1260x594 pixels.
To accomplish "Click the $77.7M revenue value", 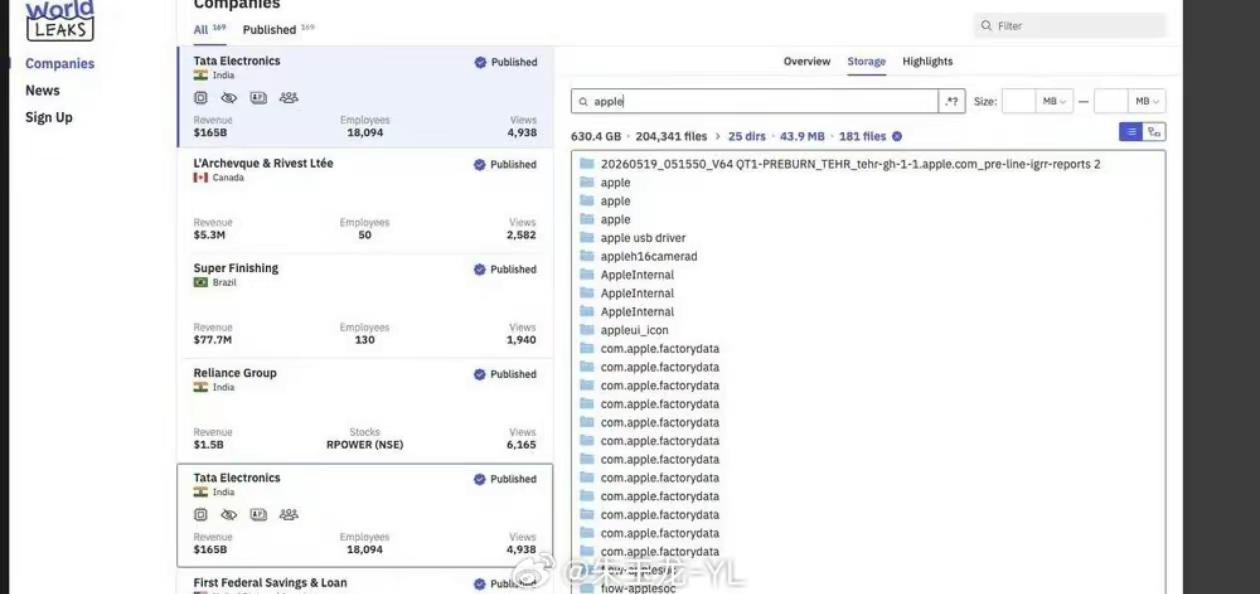I will pyautogui.click(x=213, y=340).
